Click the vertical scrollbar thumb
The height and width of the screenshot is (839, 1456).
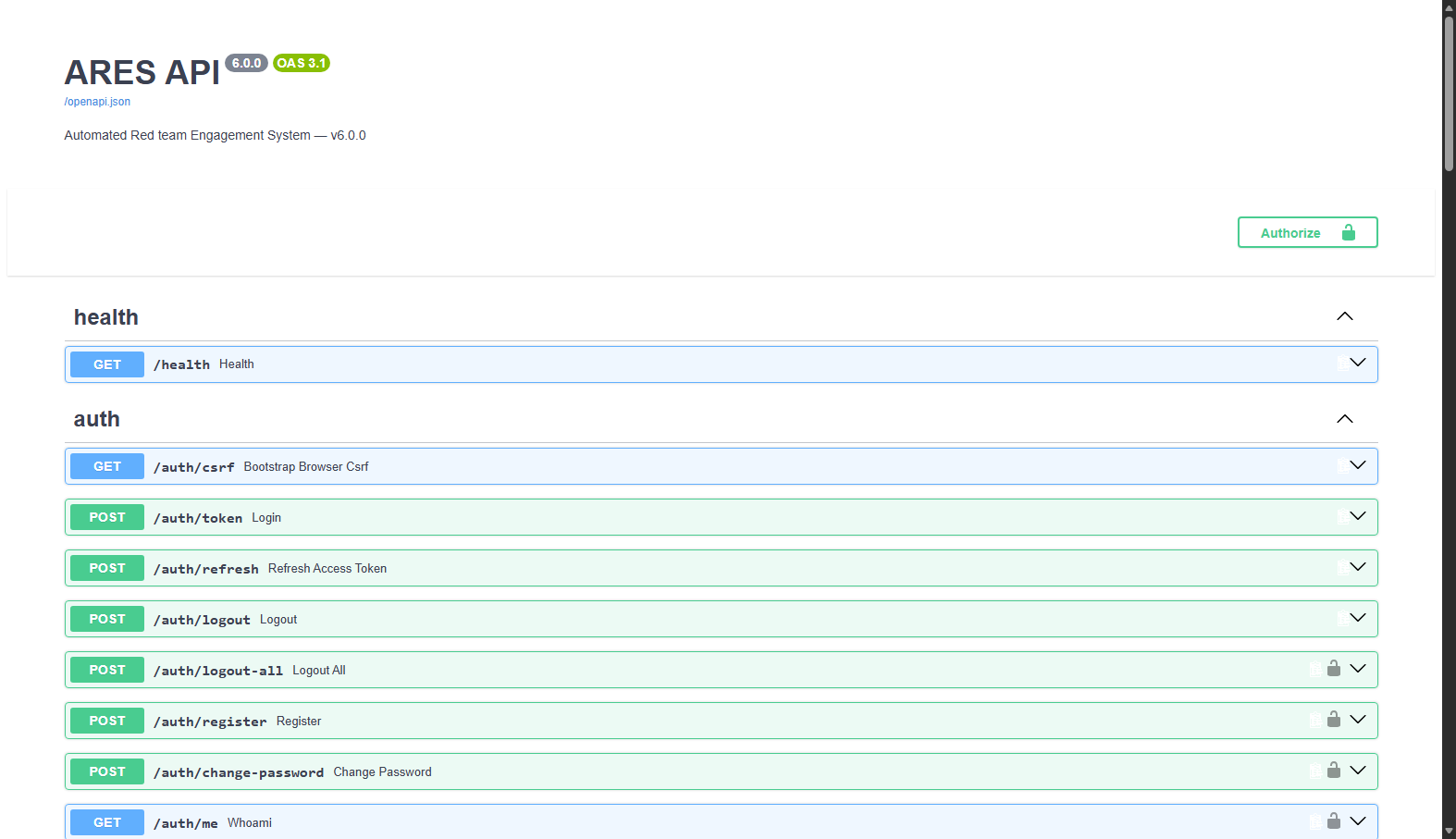[x=1449, y=93]
